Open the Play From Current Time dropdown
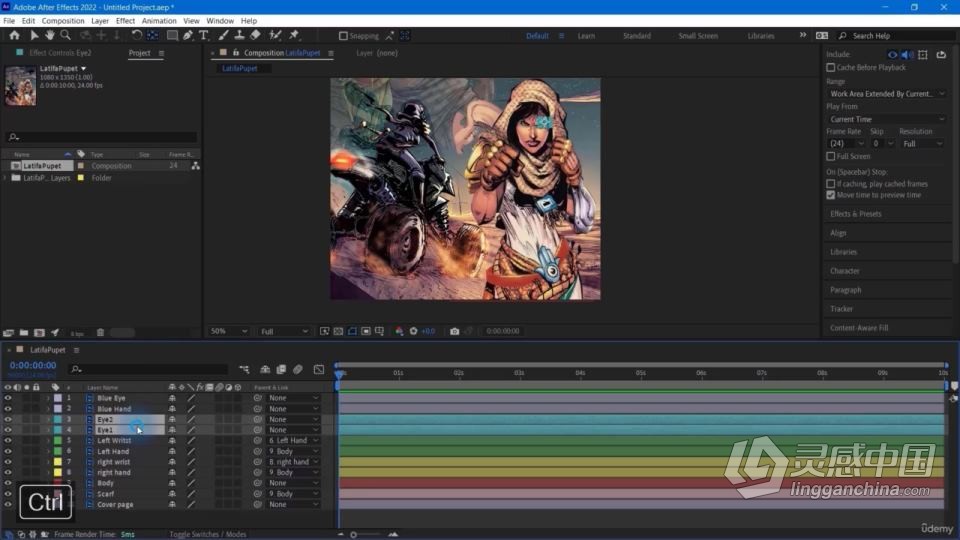The width and height of the screenshot is (960, 540). coord(887,119)
